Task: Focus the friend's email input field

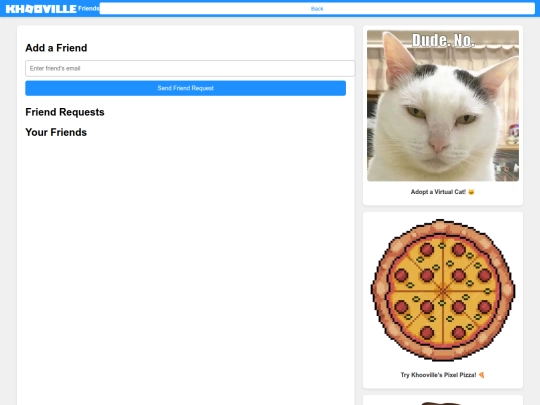Action: coord(190,68)
